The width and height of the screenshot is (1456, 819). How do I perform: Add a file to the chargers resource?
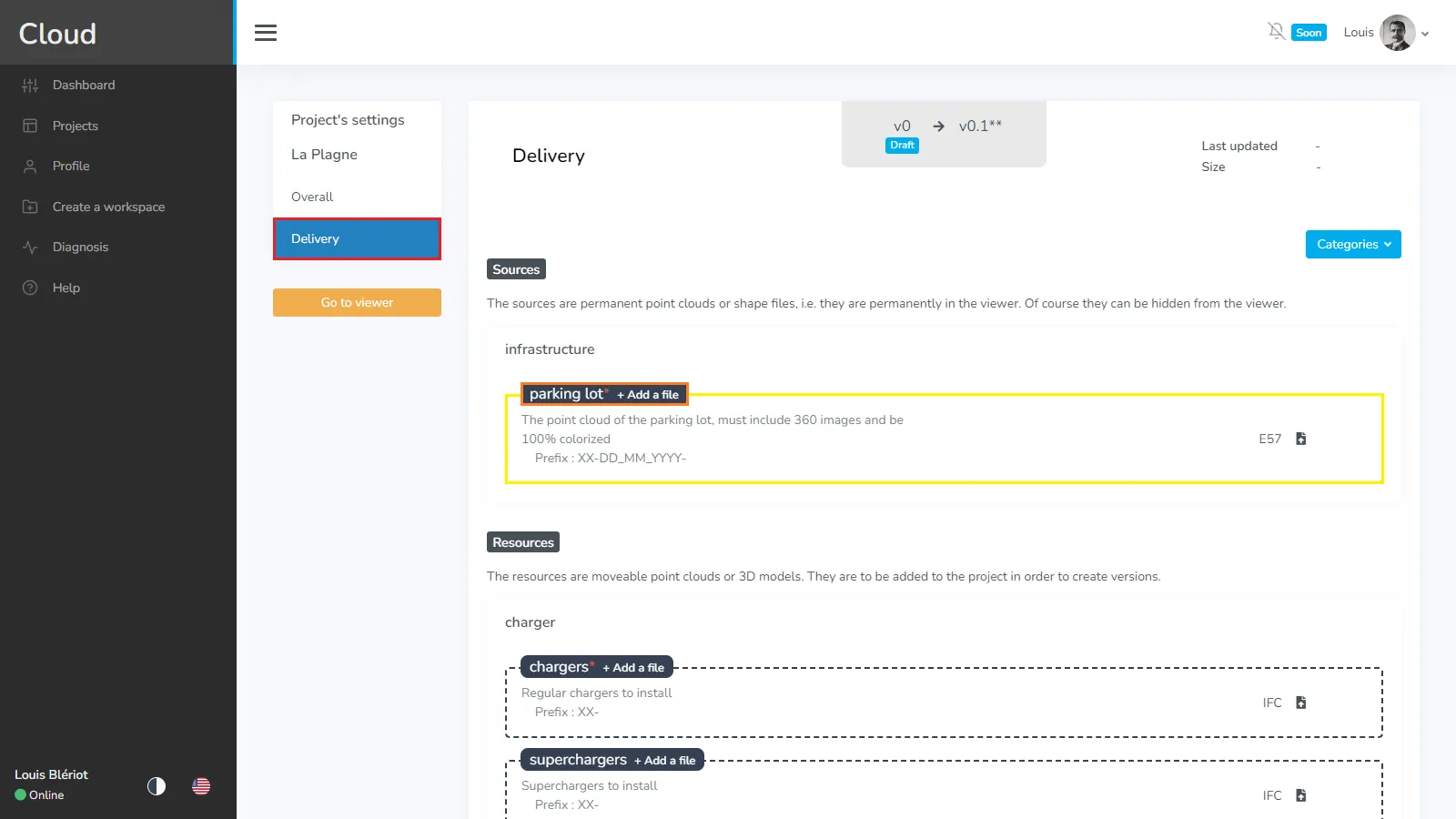tap(635, 667)
